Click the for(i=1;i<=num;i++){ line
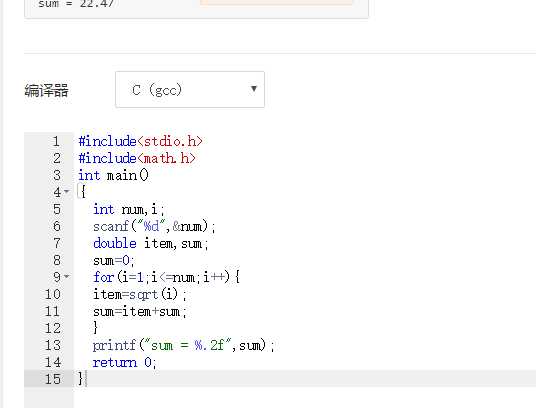Image resolution: width=536 pixels, height=408 pixels. pos(166,277)
